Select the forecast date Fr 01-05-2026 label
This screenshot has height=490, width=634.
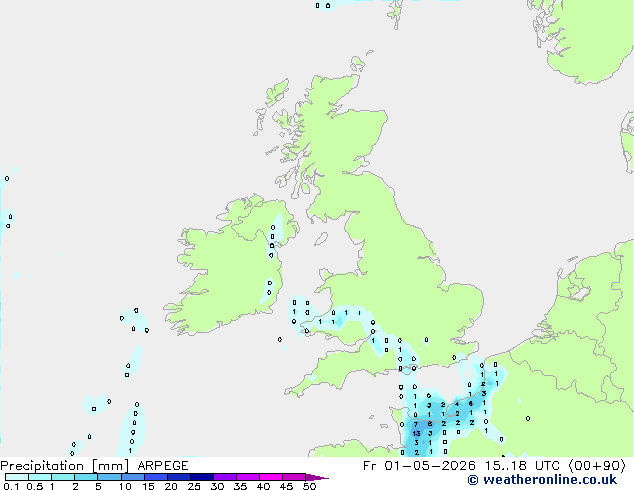coord(419,466)
